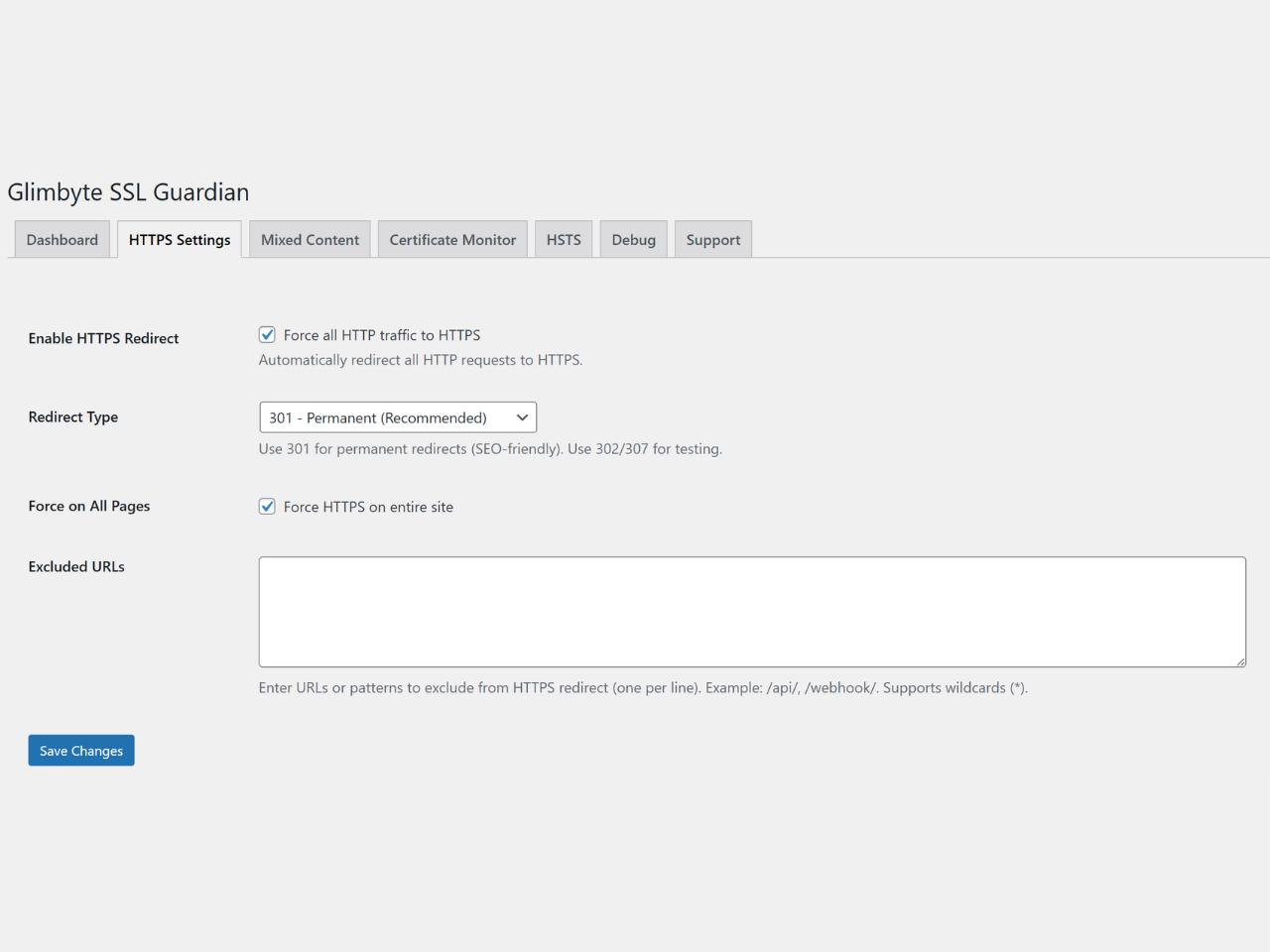Screen dimensions: 1270x952
Task: Click the "Excluded URLs" row heading
Action: (x=76, y=567)
